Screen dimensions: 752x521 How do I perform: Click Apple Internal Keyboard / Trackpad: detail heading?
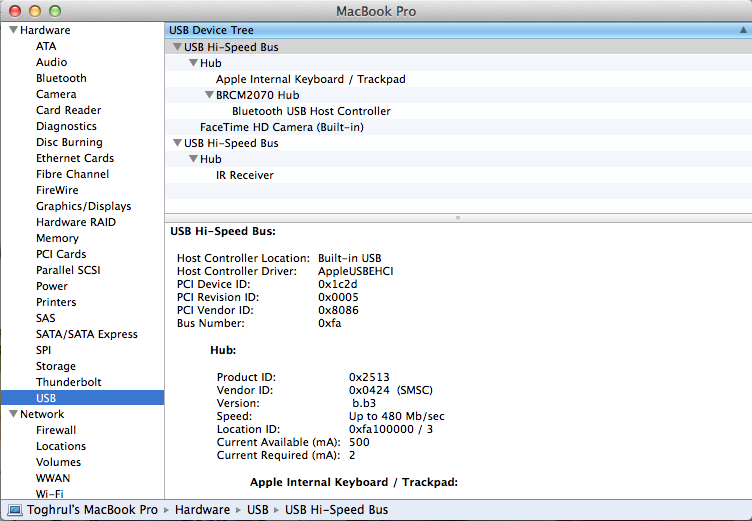(354, 482)
